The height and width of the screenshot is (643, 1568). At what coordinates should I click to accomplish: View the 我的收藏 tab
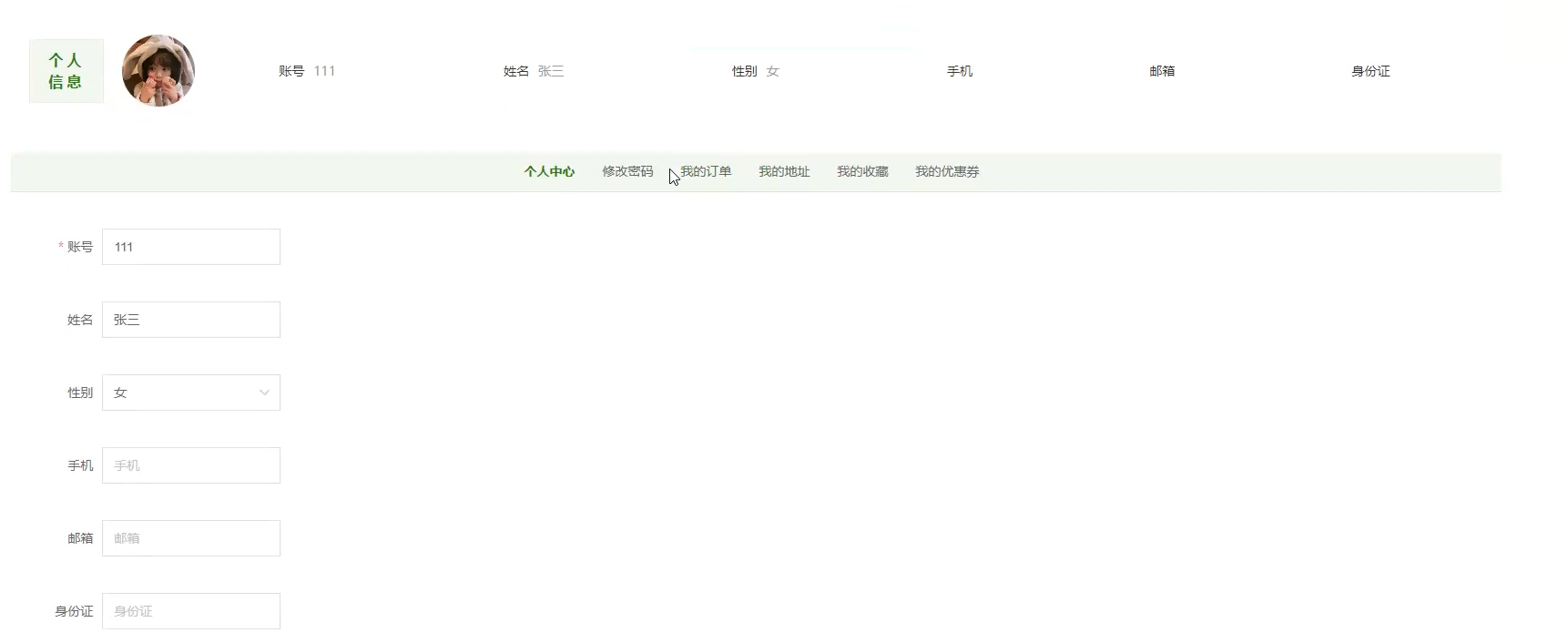[862, 171]
